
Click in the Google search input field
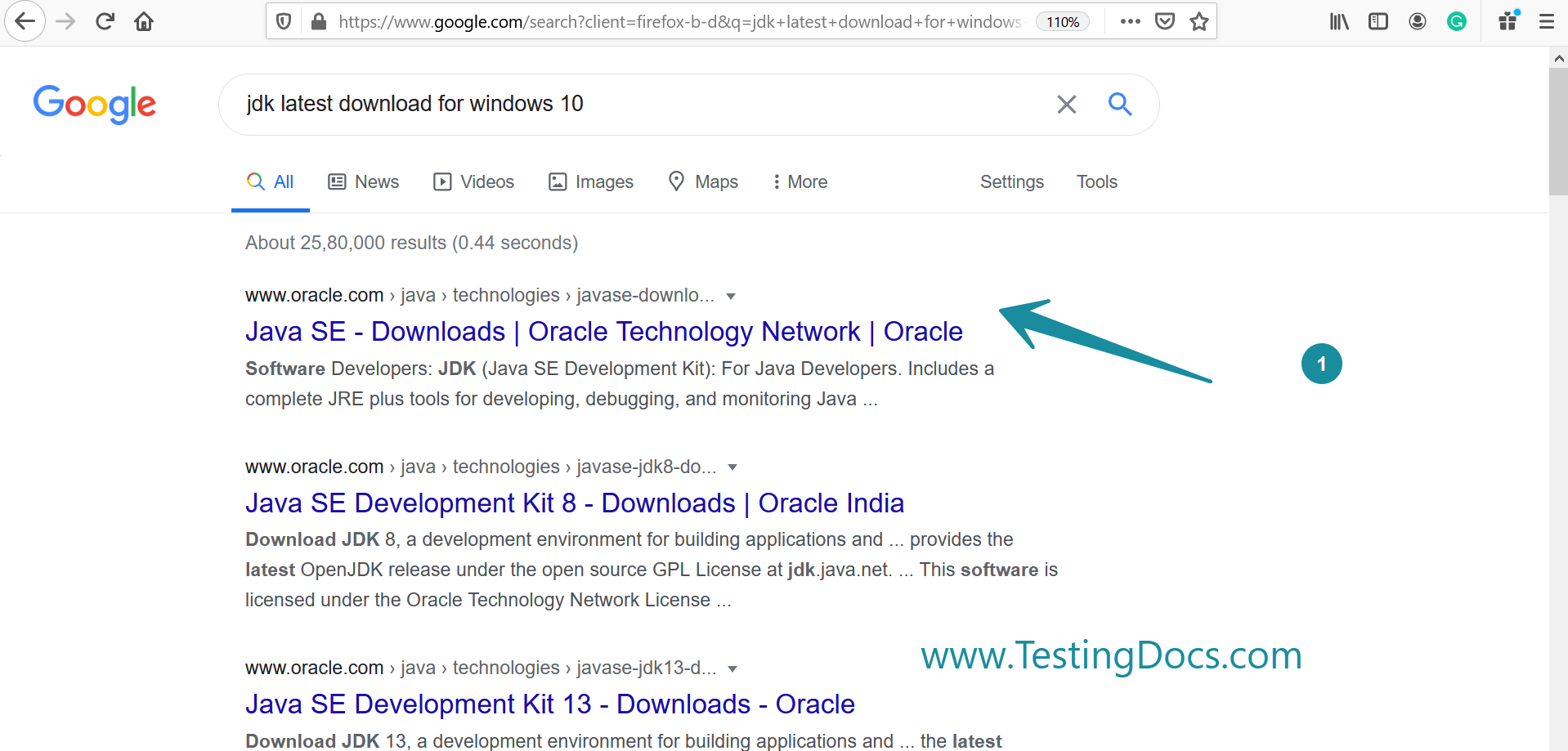click(x=638, y=104)
